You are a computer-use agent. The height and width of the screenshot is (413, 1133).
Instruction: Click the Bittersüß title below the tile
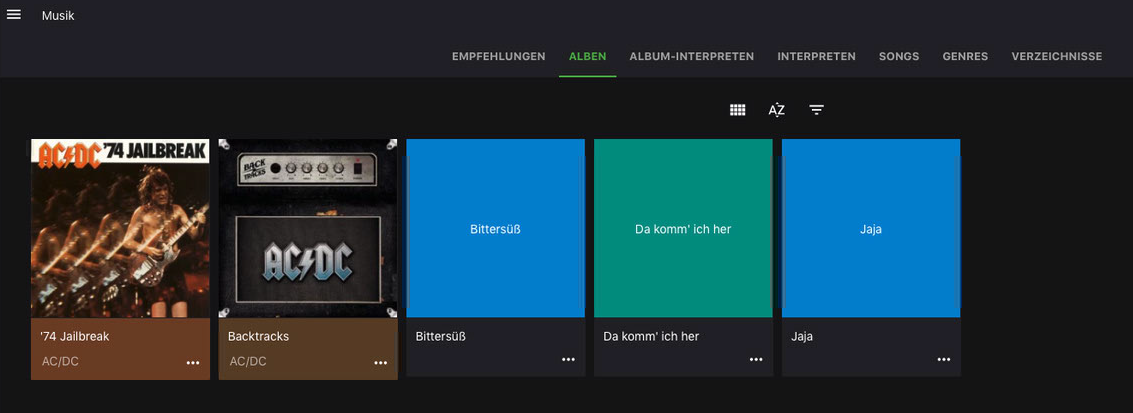click(x=441, y=336)
